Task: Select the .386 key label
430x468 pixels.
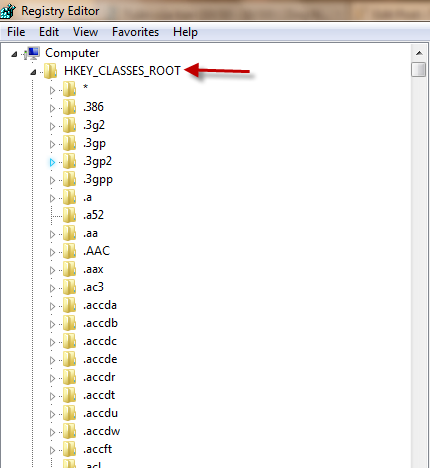Action: [93, 107]
